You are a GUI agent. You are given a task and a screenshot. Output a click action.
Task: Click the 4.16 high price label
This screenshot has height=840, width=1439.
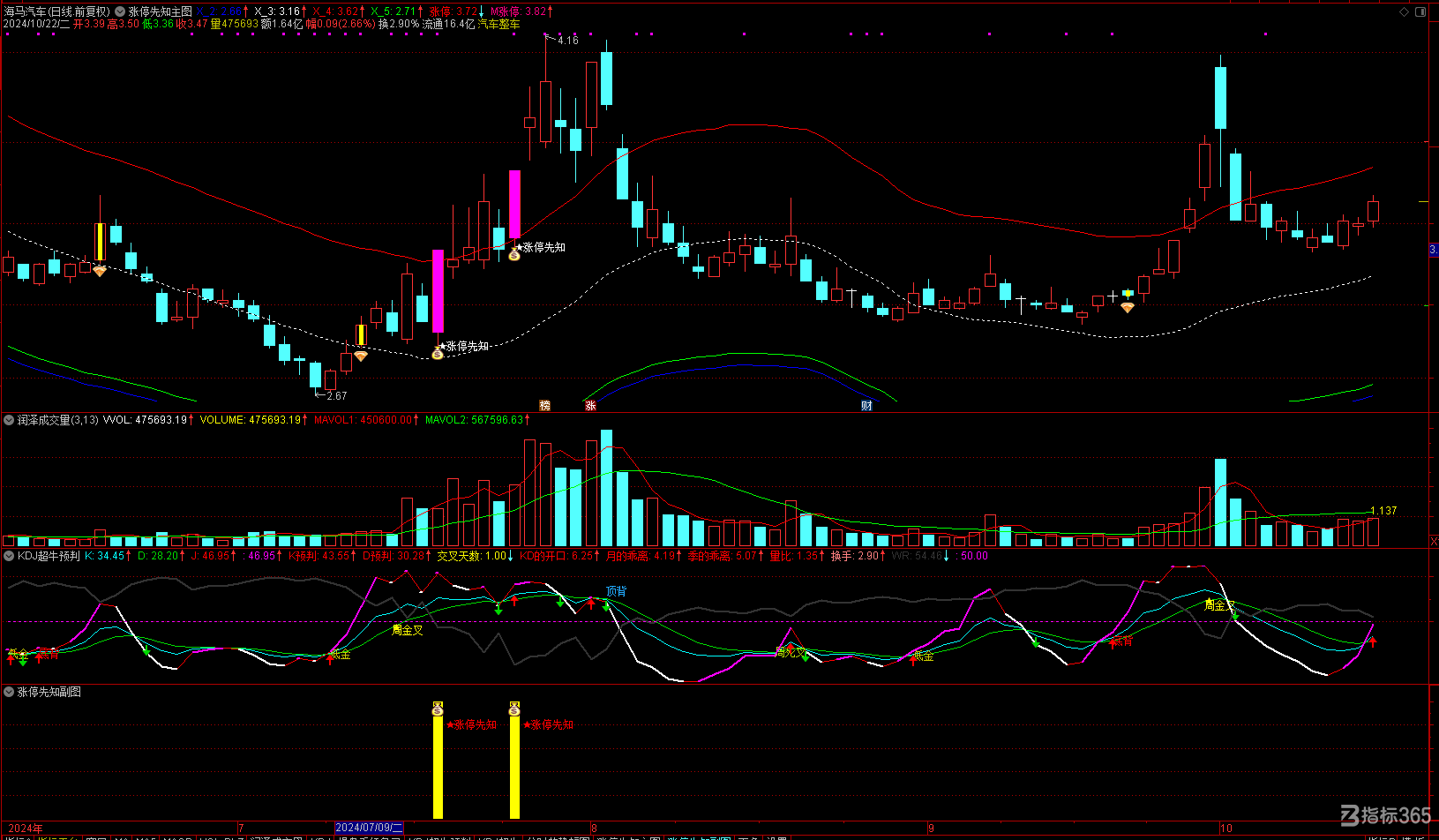pos(567,41)
